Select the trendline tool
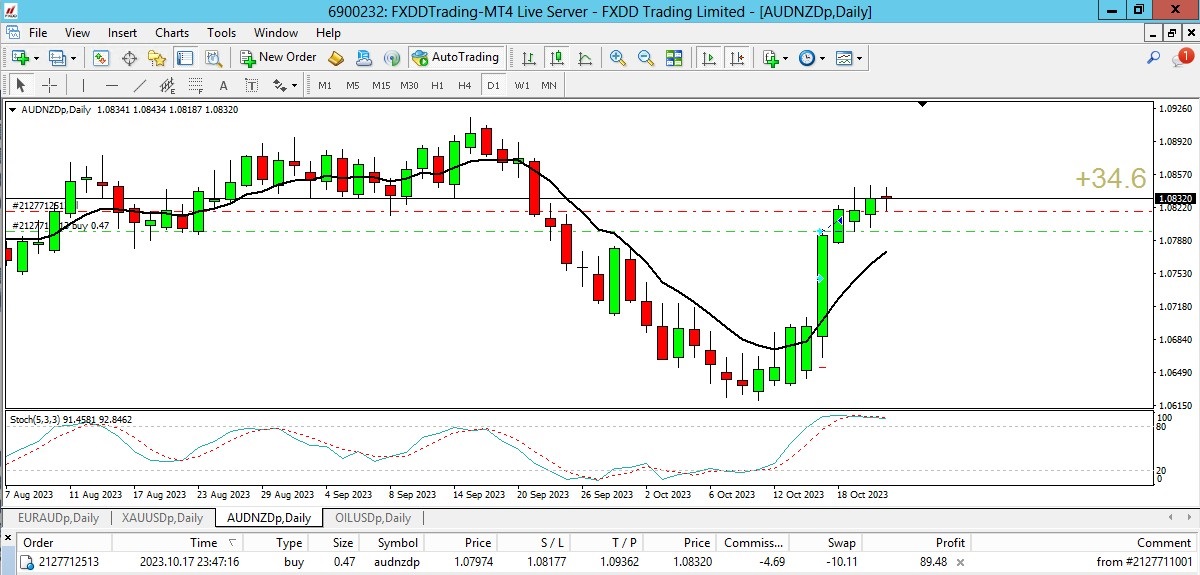This screenshot has width=1200, height=575. 139,85
